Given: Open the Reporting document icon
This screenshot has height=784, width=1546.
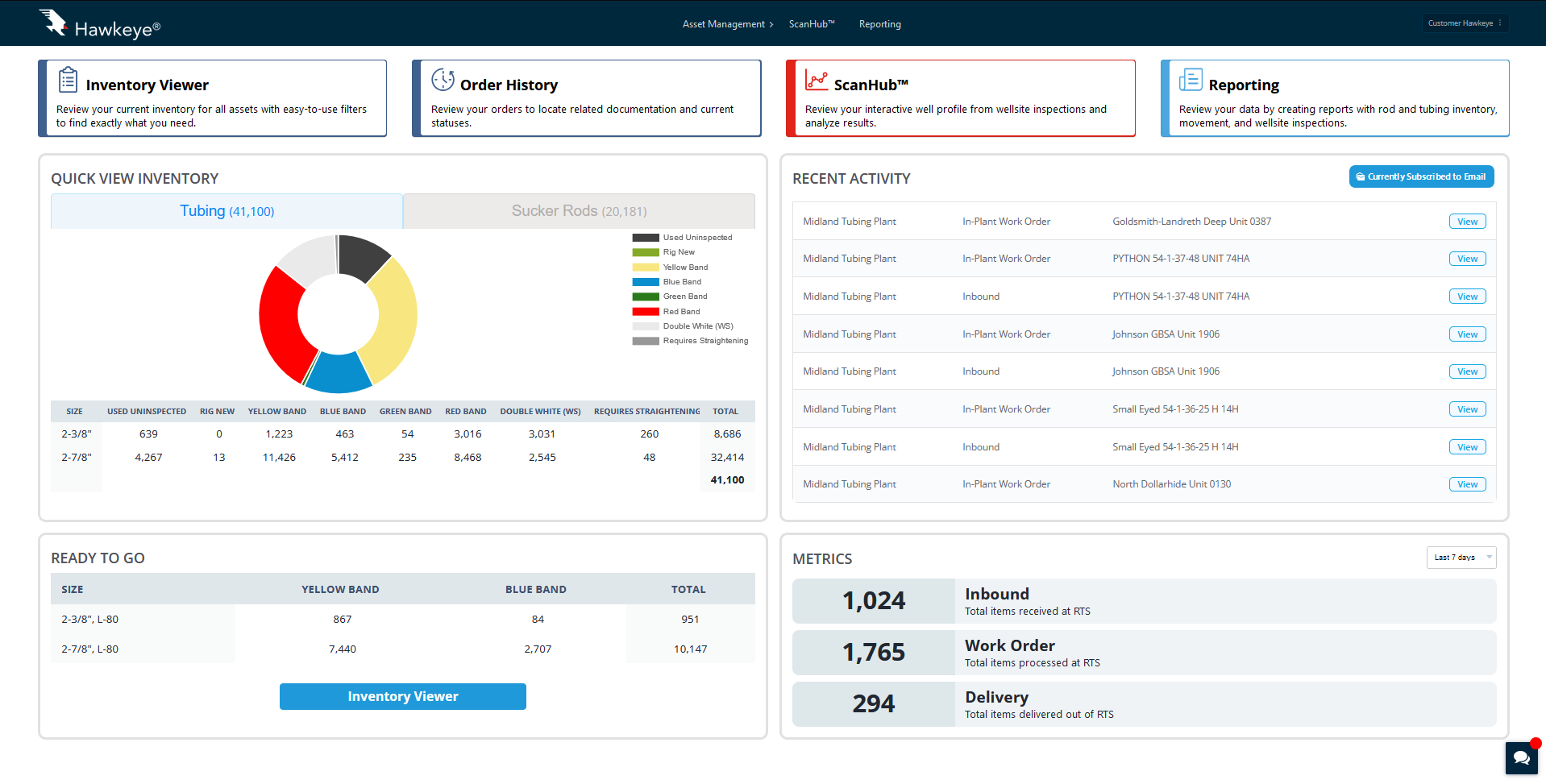Looking at the screenshot, I should pos(1191,80).
